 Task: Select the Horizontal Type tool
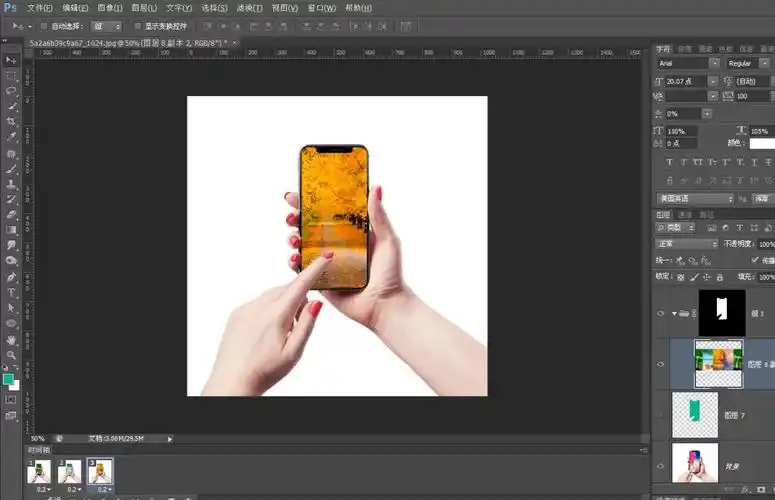[x=11, y=292]
